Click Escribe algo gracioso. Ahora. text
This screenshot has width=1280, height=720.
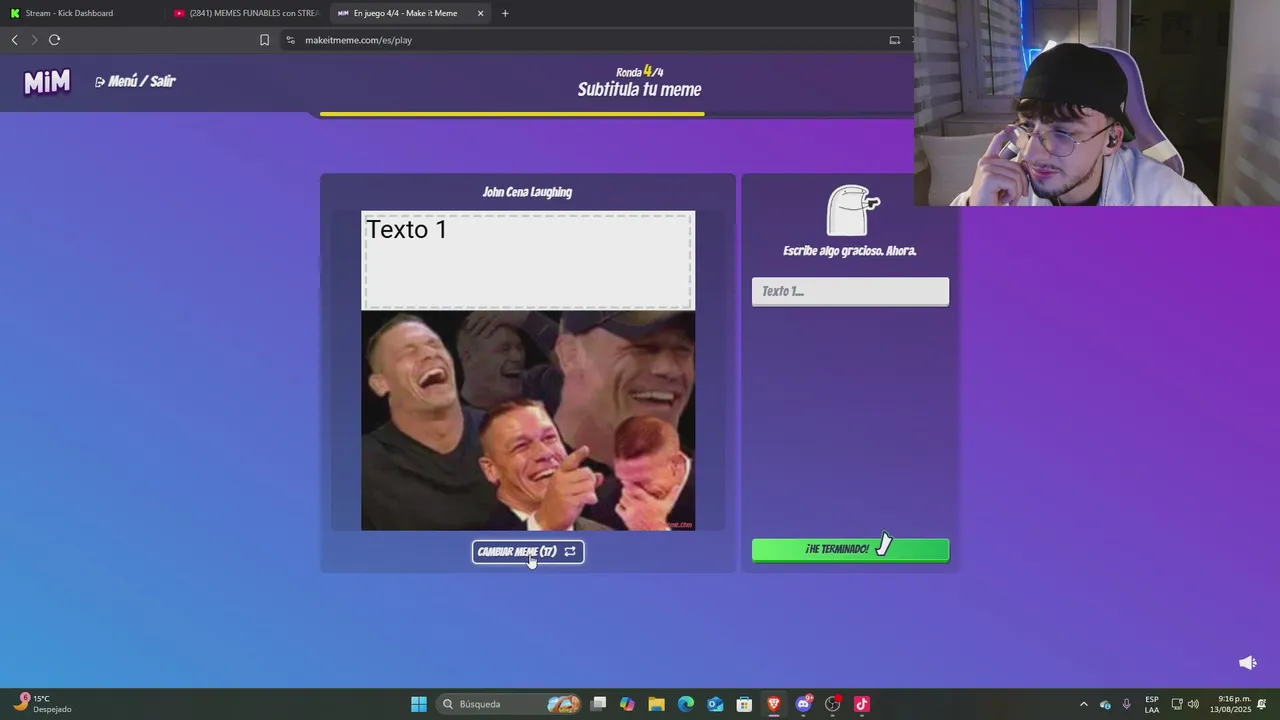[x=850, y=251]
